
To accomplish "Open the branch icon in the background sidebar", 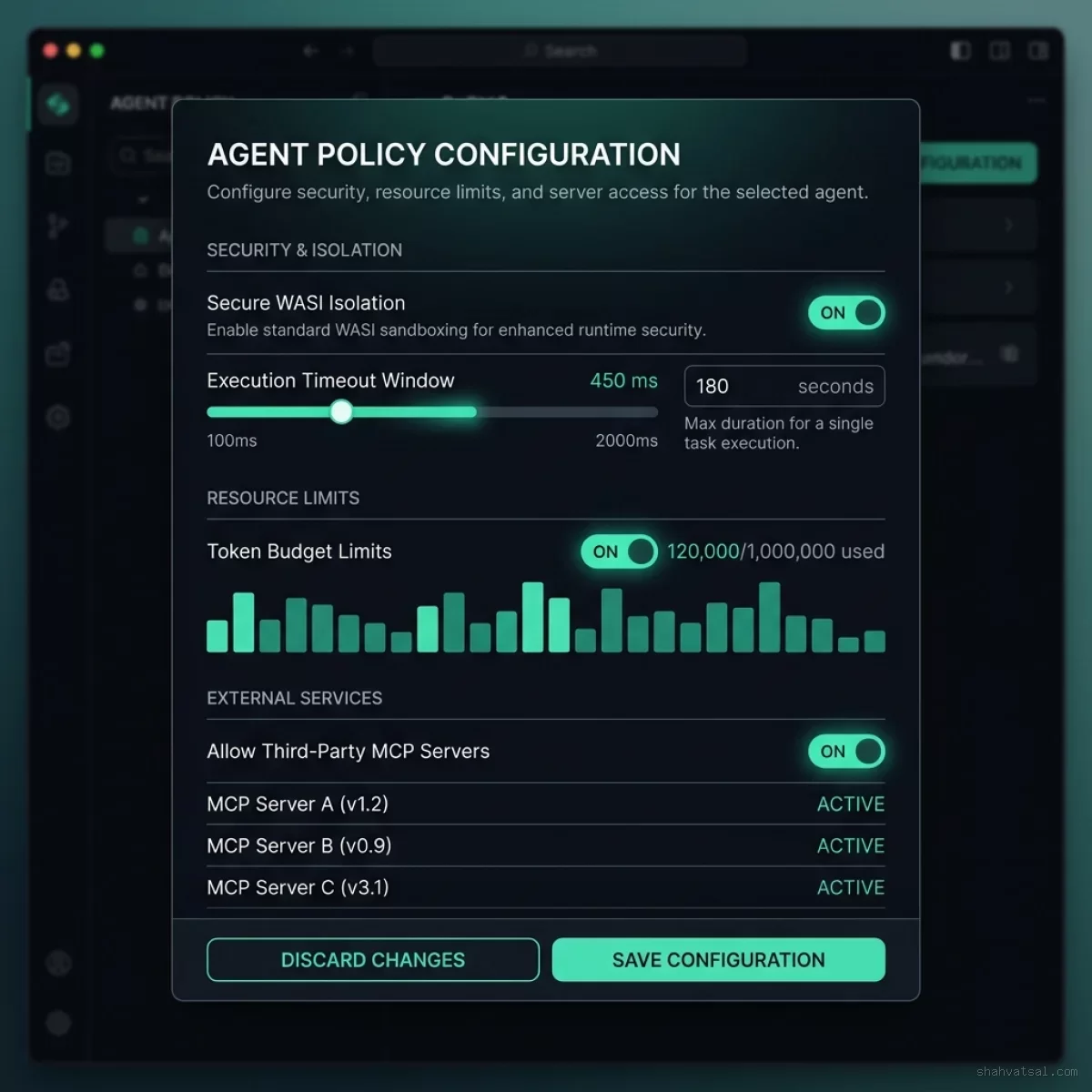I will [58, 226].
